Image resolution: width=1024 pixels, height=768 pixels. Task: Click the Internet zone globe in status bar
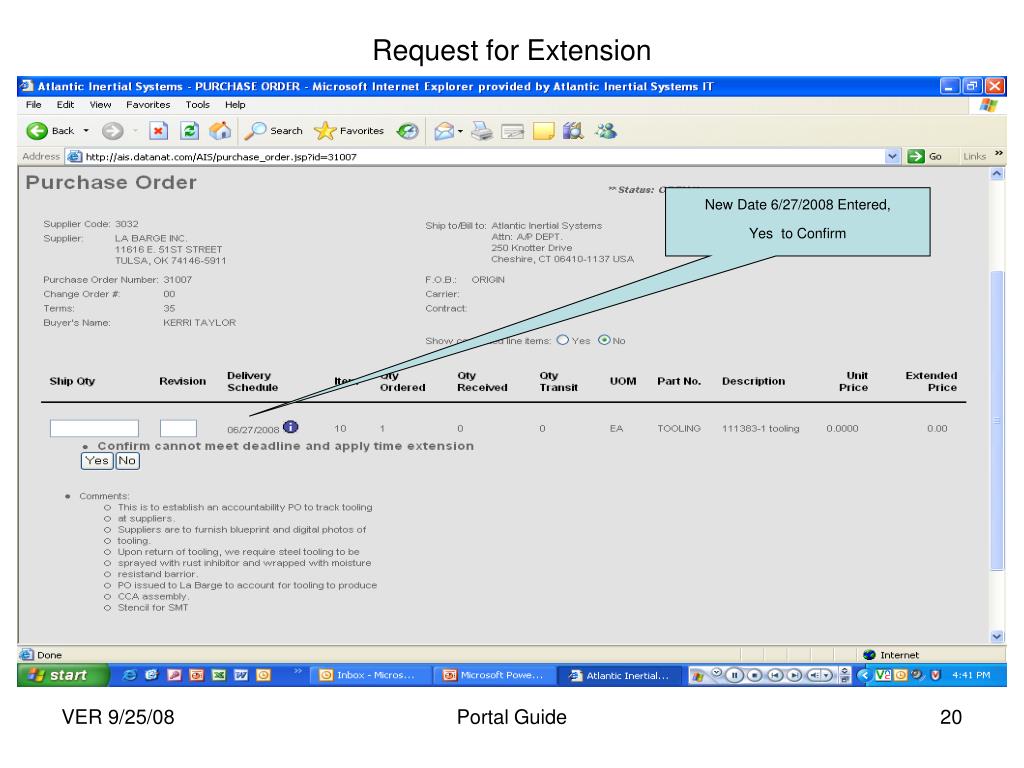[869, 655]
